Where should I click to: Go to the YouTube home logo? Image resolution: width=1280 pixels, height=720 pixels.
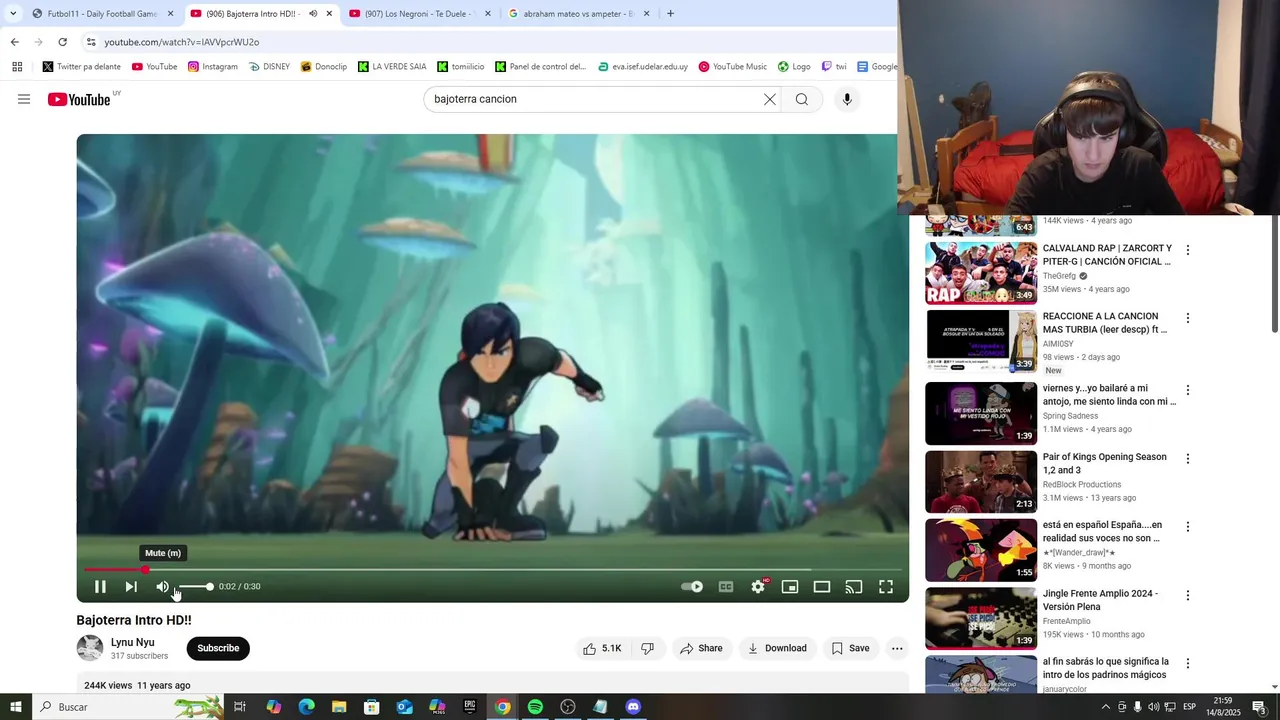tap(80, 99)
